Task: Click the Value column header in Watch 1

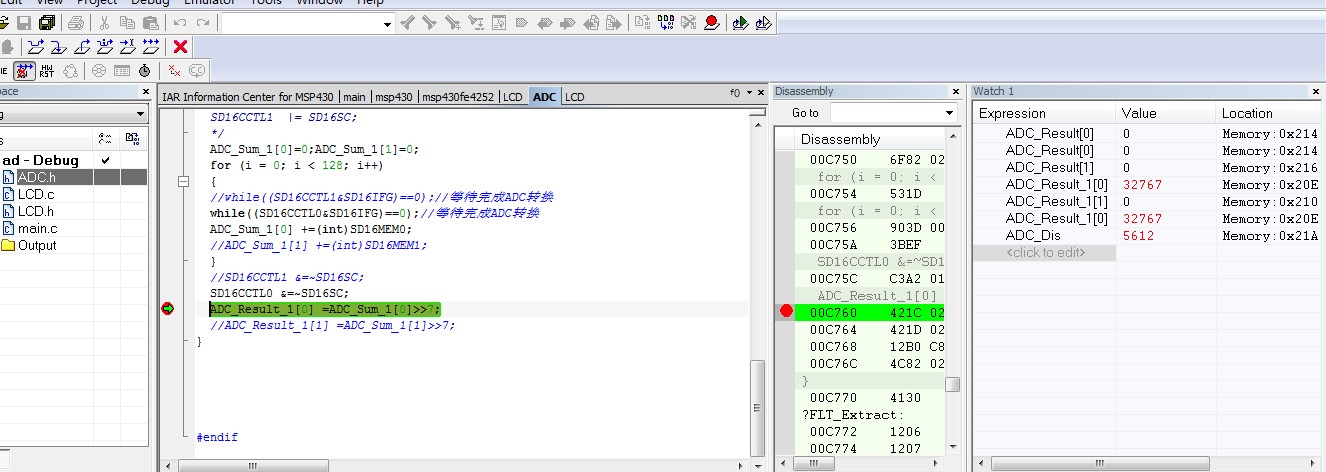Action: [1164, 113]
